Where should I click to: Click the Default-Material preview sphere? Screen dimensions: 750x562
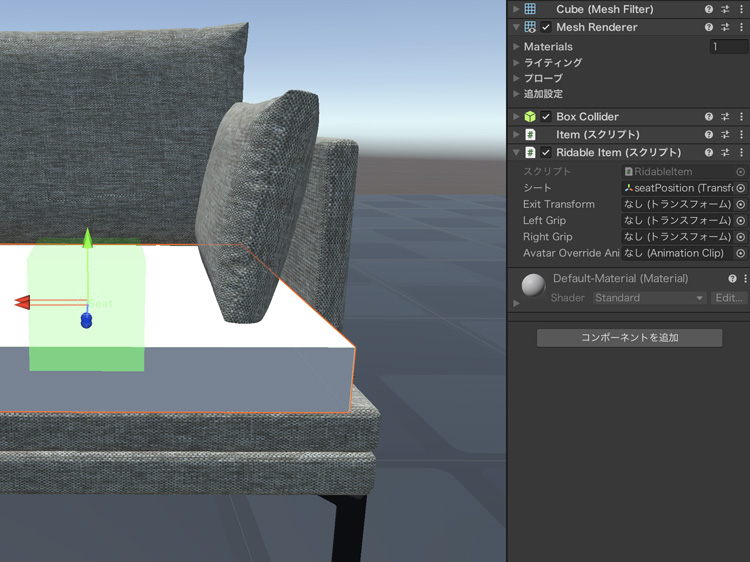(534, 285)
